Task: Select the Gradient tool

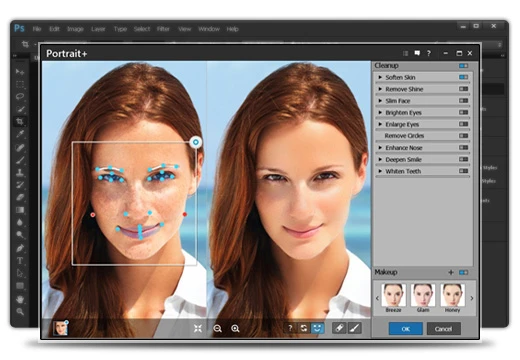Action: [20, 210]
